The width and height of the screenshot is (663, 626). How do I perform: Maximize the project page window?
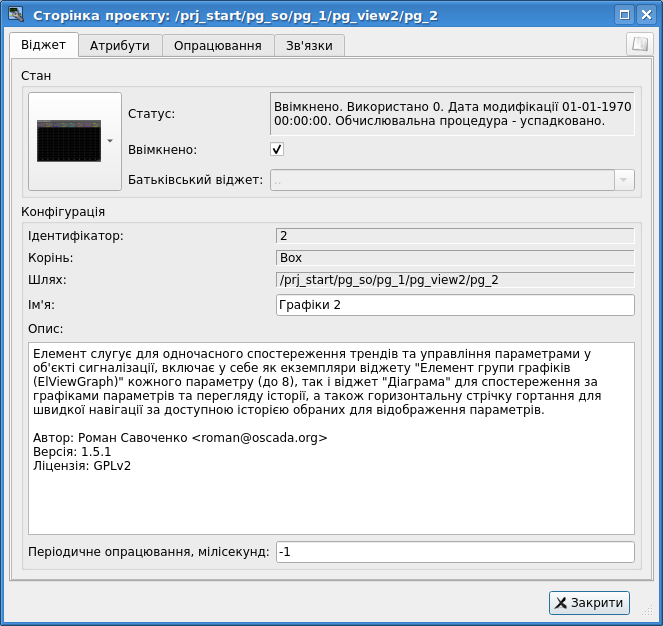tap(624, 15)
